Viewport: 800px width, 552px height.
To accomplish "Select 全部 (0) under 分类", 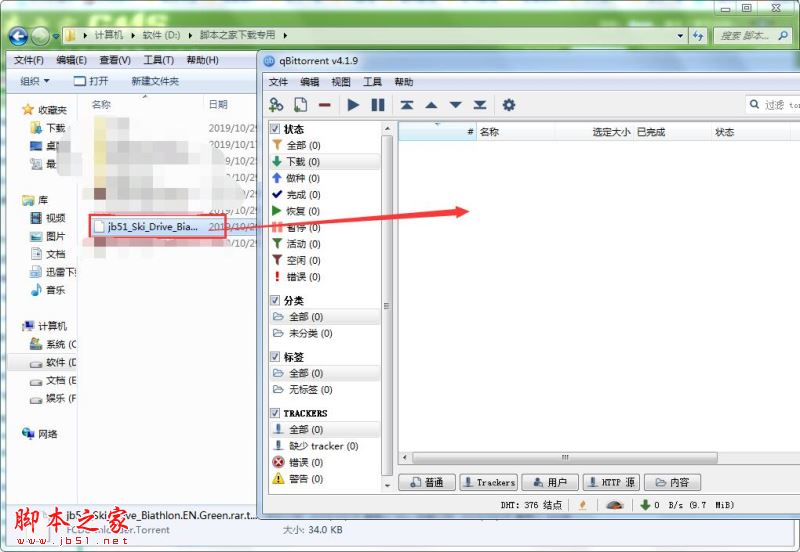I will (325, 317).
